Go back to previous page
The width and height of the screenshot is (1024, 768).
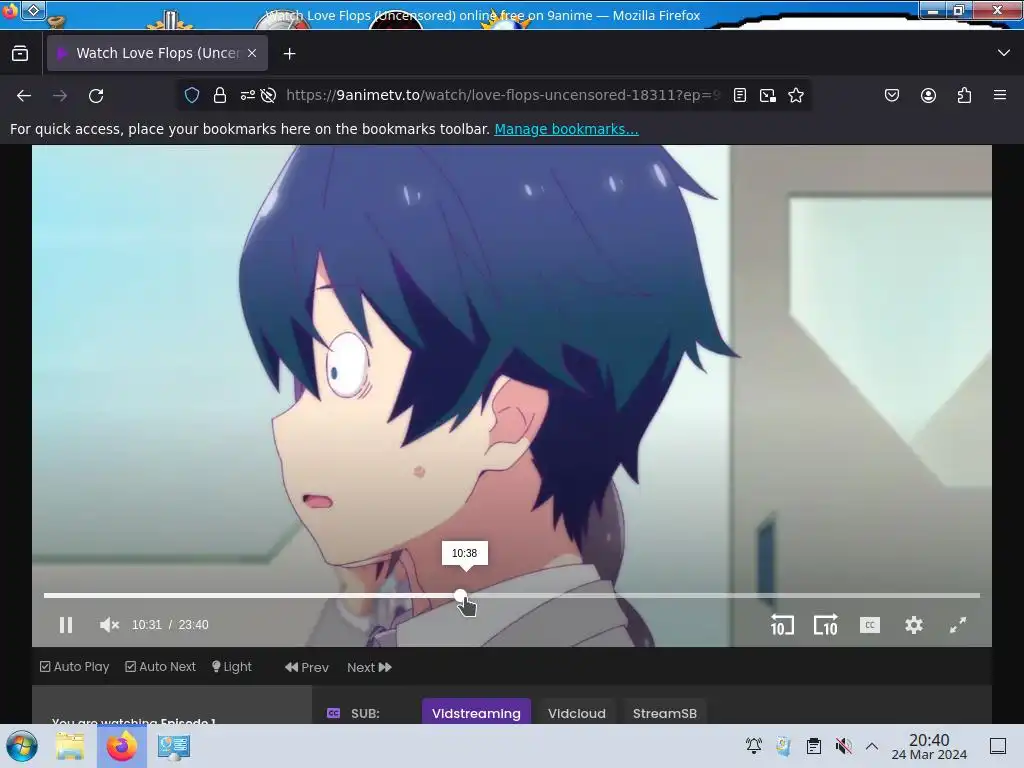(24, 96)
